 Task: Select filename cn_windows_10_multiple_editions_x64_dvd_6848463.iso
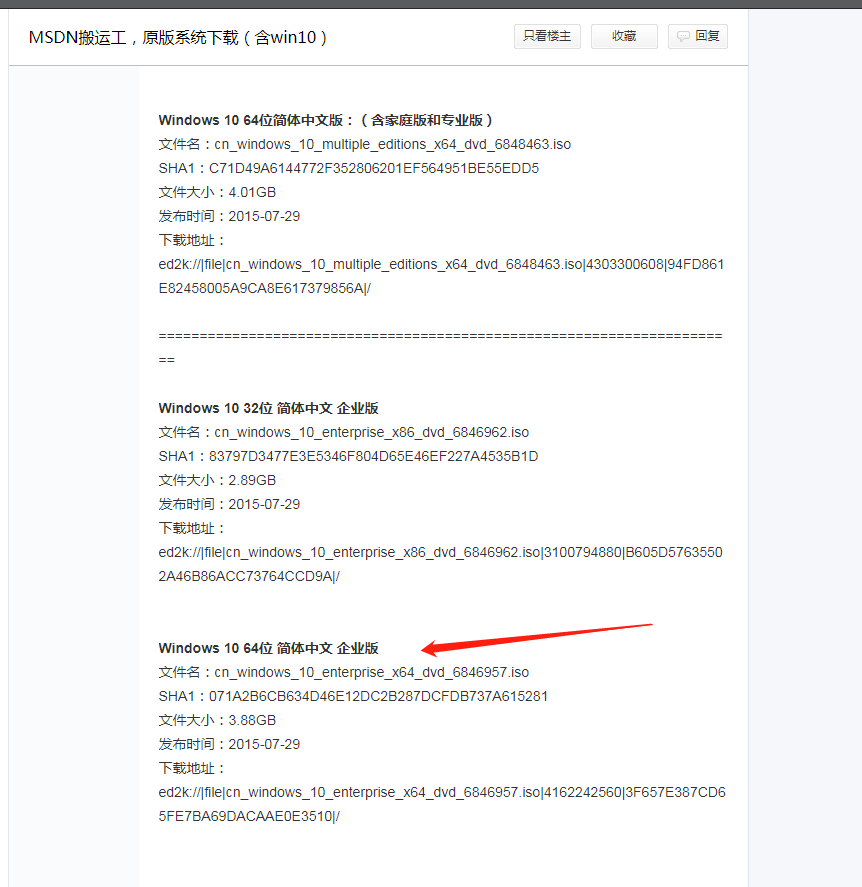393,145
